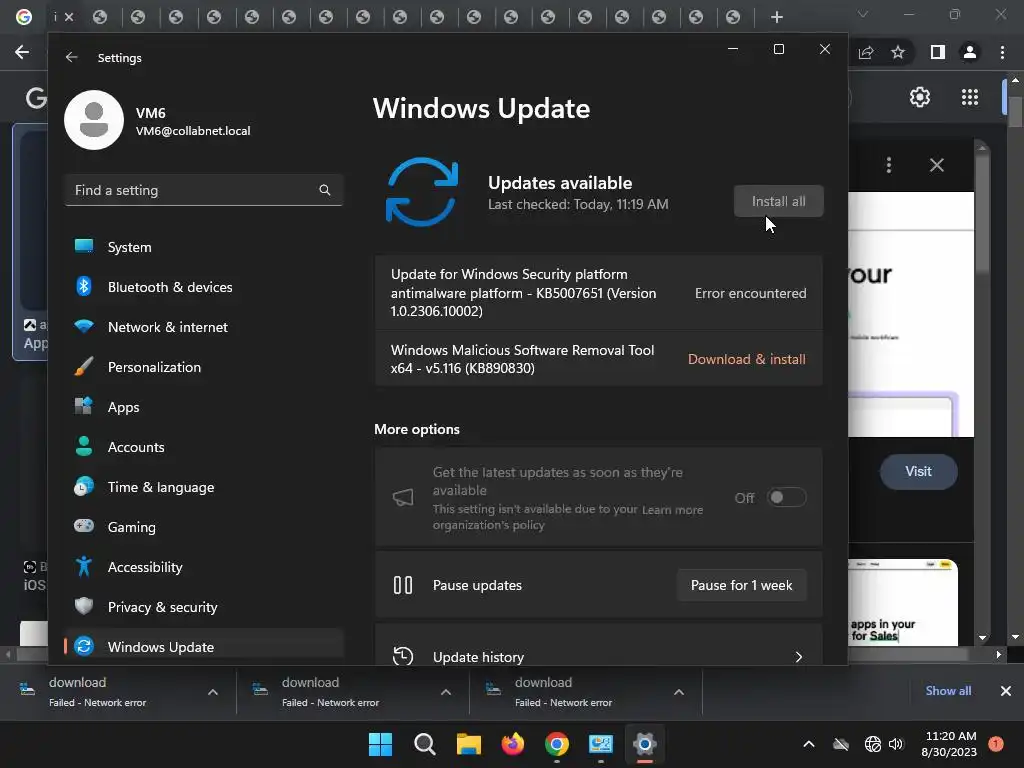Viewport: 1024px width, 768px height.
Task: Open Accounts settings category
Action: pyautogui.click(x=204, y=447)
